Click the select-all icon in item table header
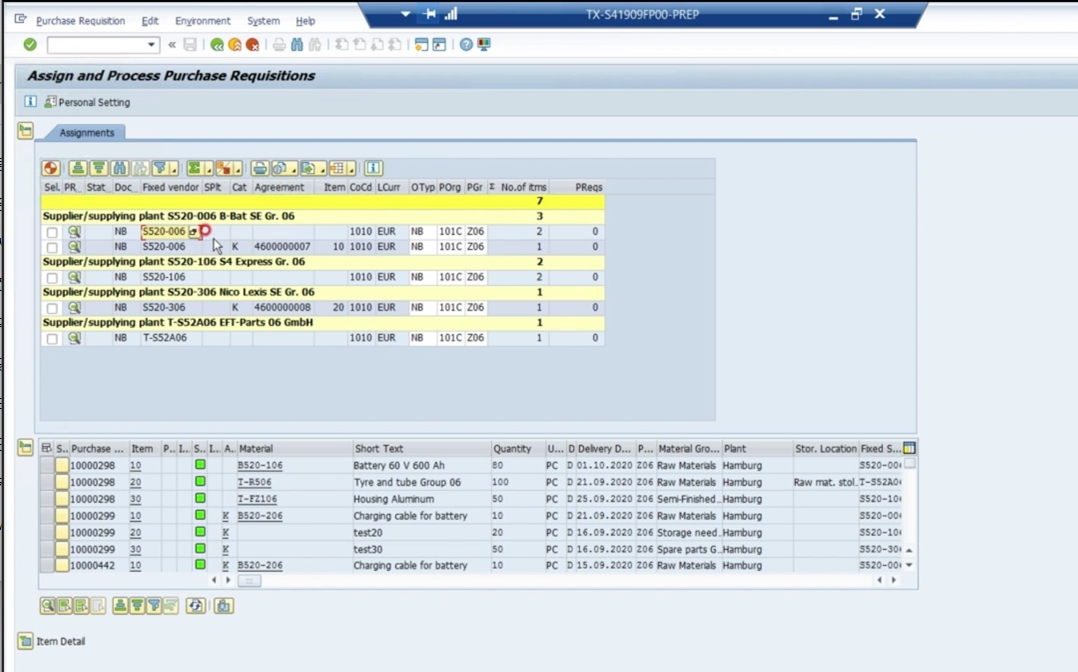 (46, 448)
